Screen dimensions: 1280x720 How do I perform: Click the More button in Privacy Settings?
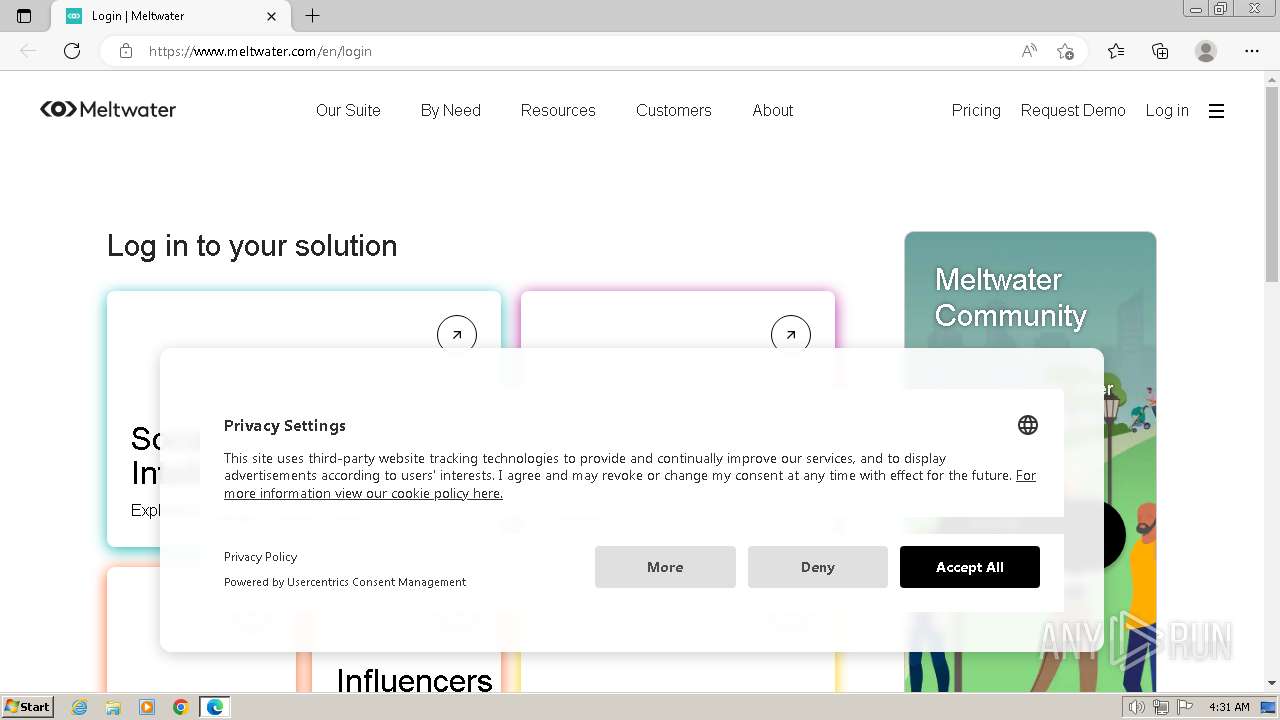click(x=665, y=567)
